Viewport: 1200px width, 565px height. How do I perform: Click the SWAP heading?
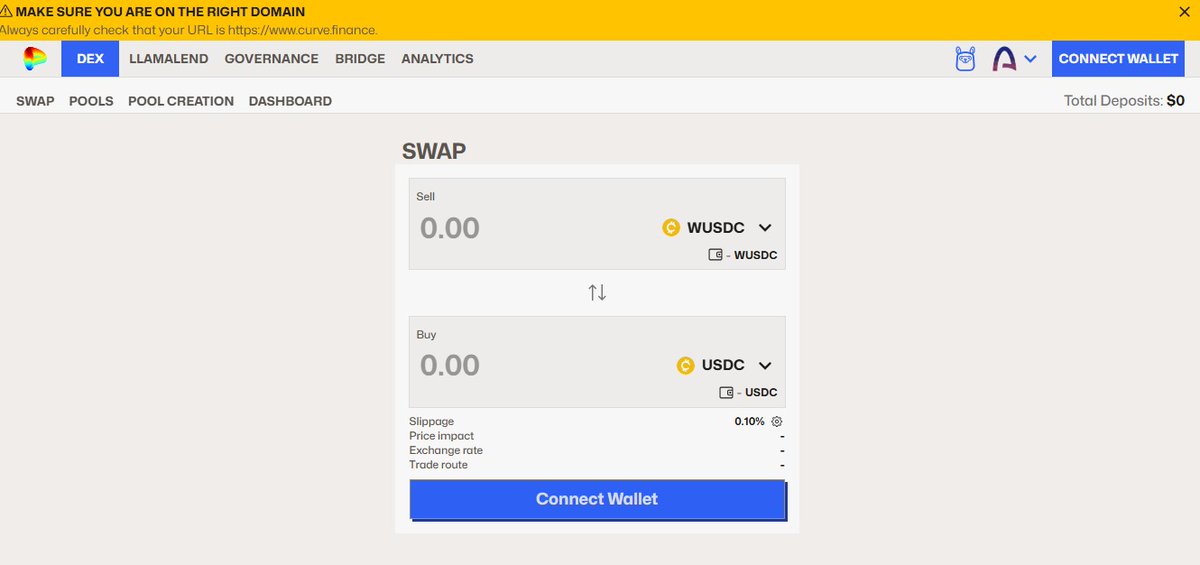tap(434, 151)
